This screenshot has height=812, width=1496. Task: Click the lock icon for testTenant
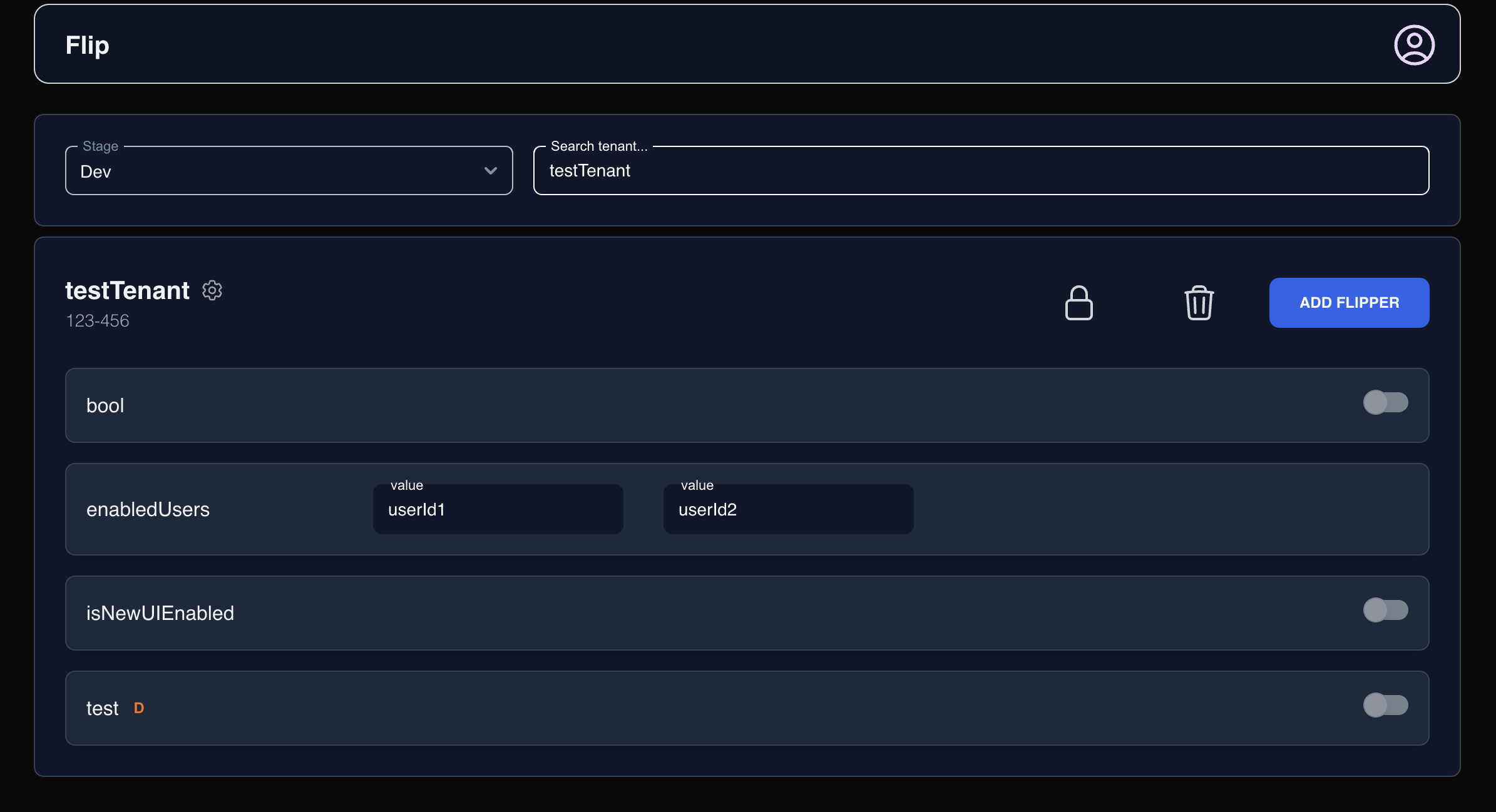pyautogui.click(x=1078, y=303)
